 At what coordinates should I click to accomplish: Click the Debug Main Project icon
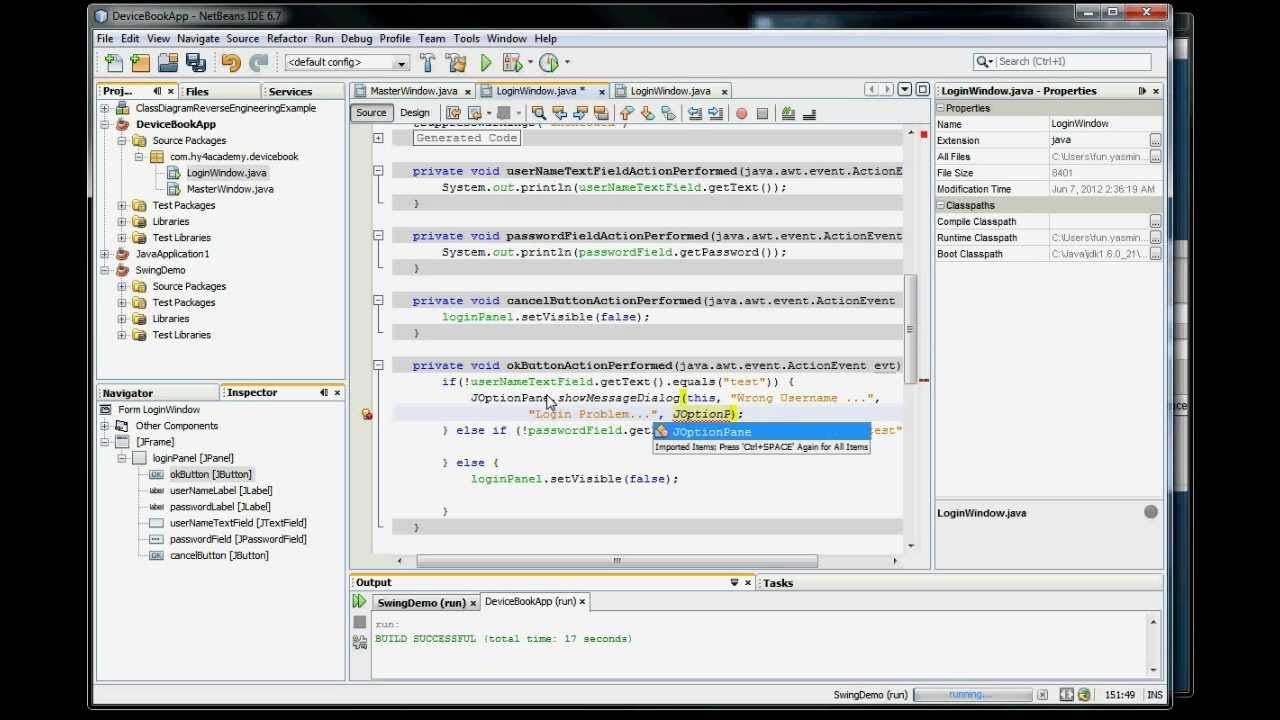click(x=512, y=63)
